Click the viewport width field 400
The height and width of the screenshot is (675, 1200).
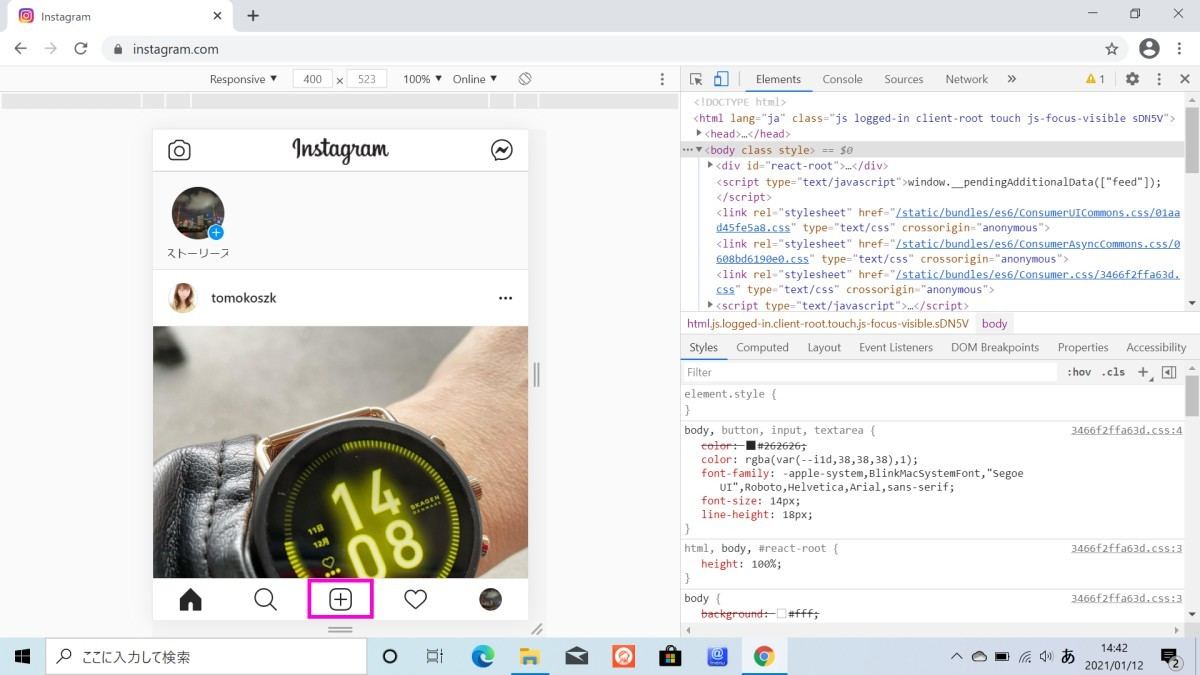tap(313, 79)
